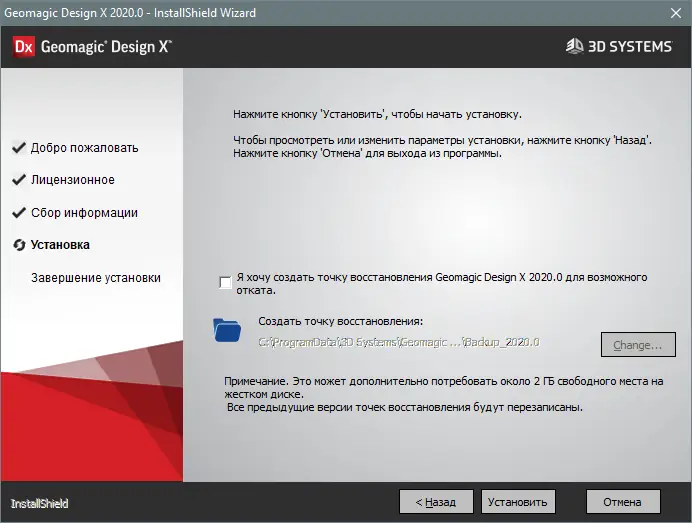Image resolution: width=692 pixels, height=523 pixels.
Task: Select the Завершение установки step label
Action: 96,278
